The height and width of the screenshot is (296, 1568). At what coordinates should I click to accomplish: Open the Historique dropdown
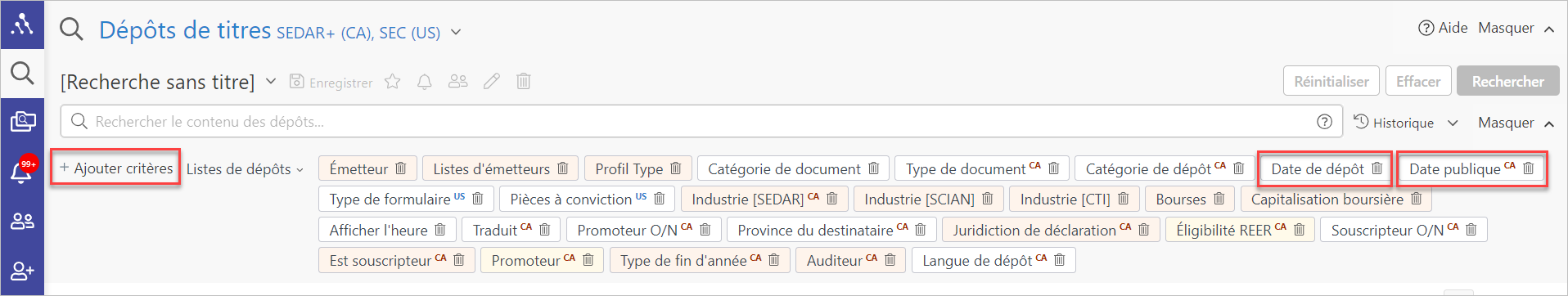(1405, 123)
